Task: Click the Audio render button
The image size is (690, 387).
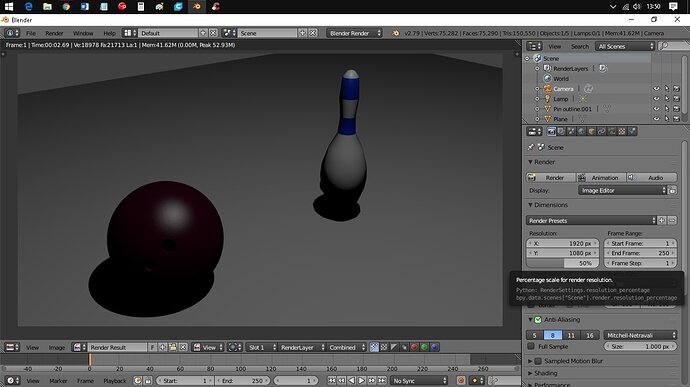Action: click(x=652, y=178)
